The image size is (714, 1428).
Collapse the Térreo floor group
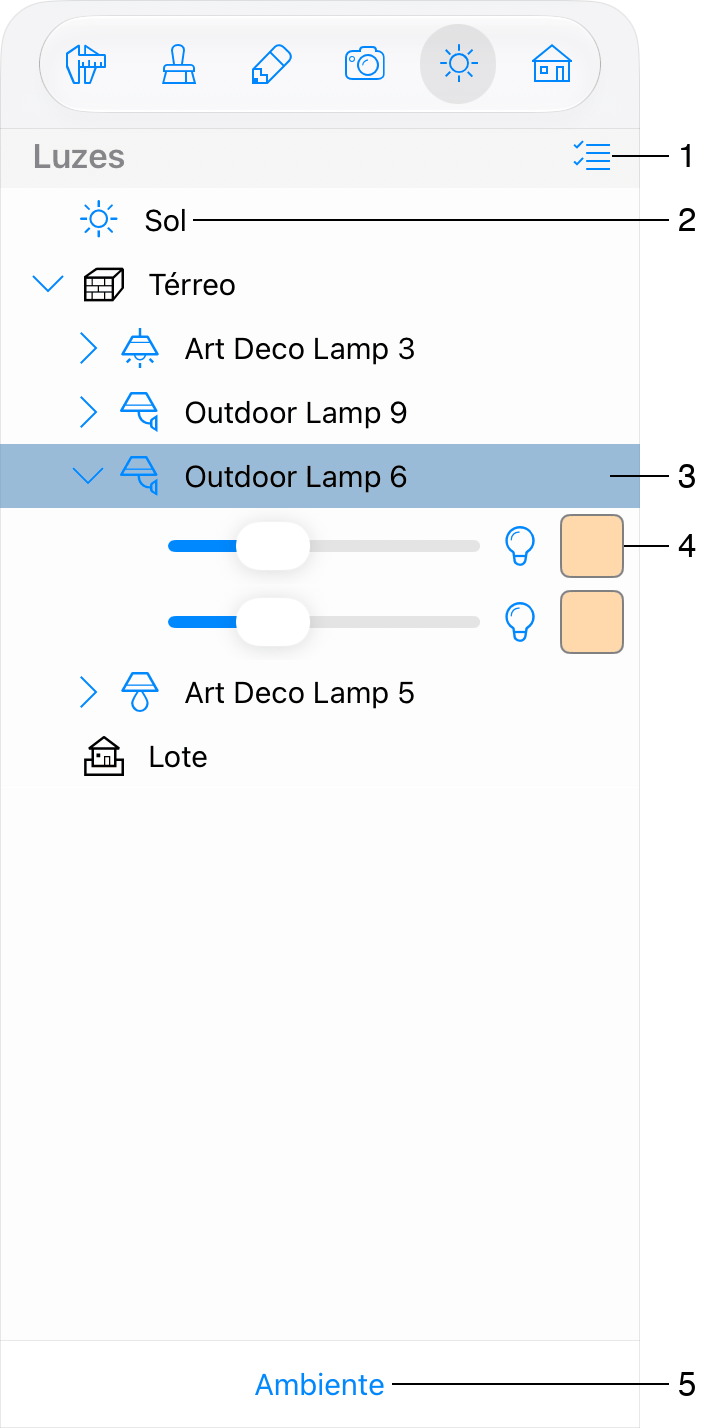click(x=47, y=285)
